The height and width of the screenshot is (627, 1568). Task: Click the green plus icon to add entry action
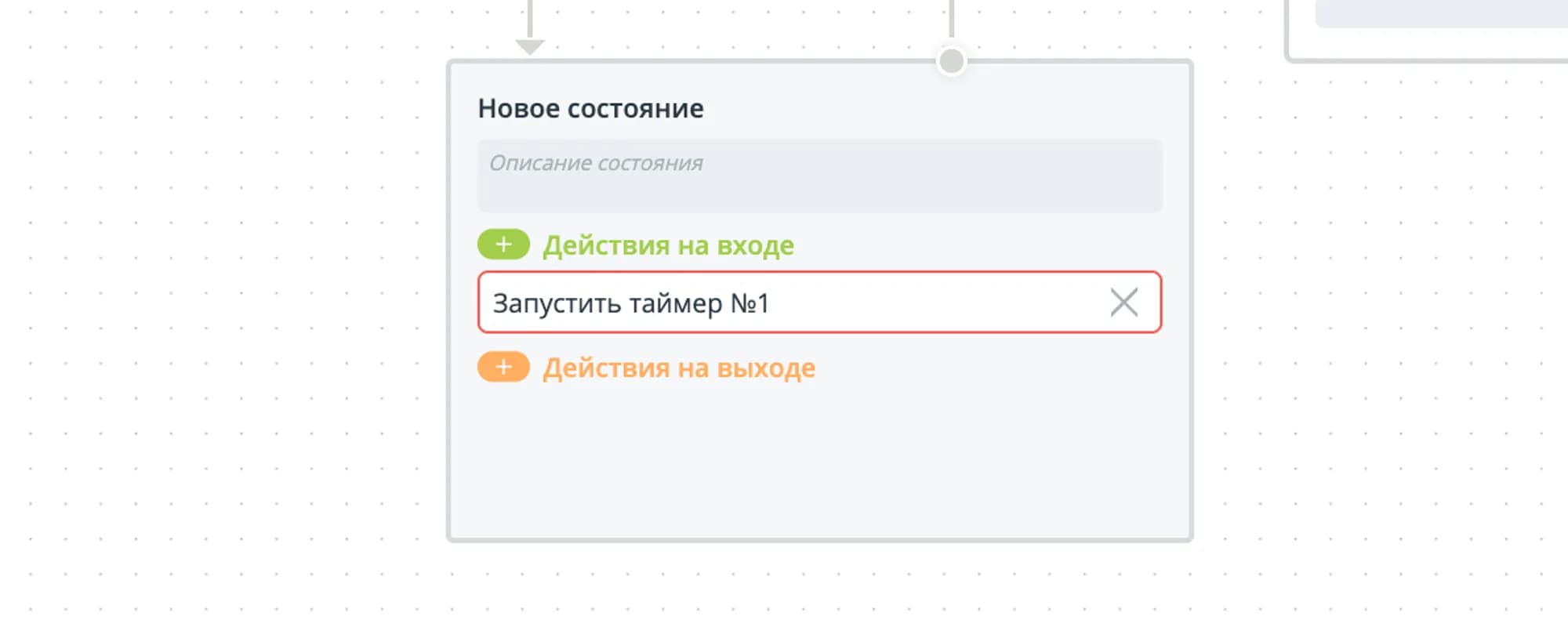pos(503,244)
